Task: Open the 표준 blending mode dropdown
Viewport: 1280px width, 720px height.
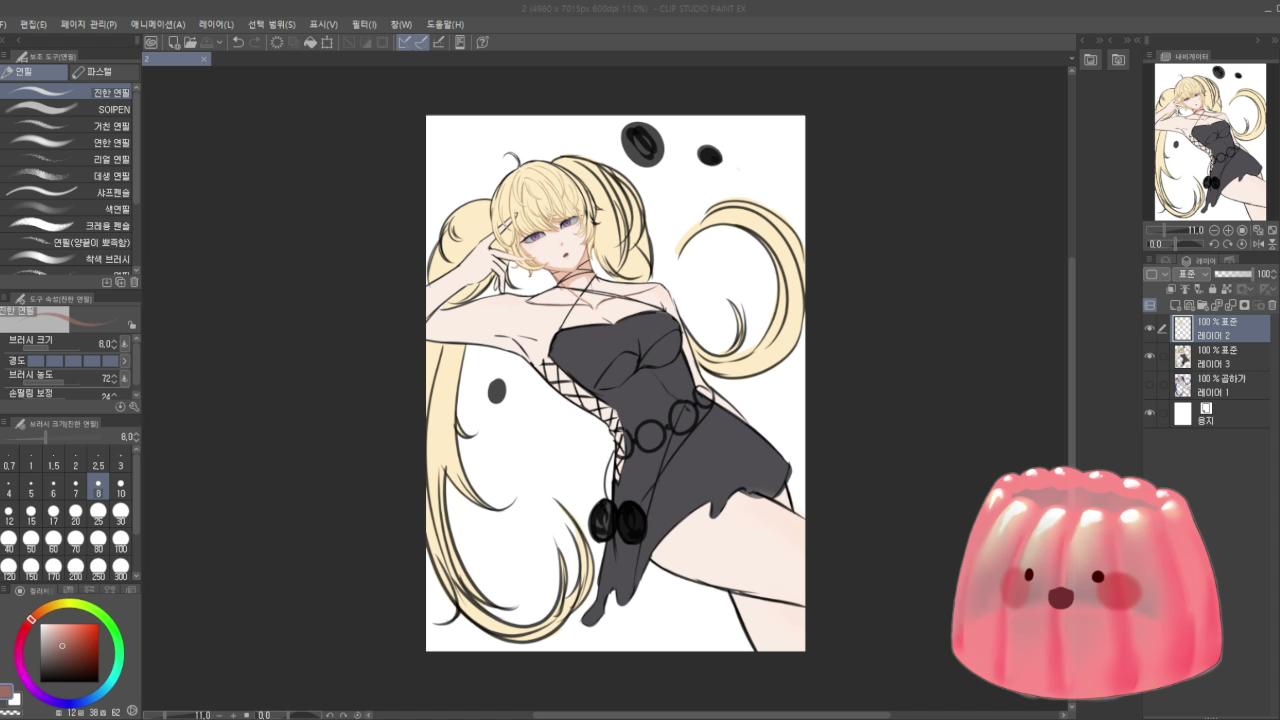Action: tap(1191, 274)
